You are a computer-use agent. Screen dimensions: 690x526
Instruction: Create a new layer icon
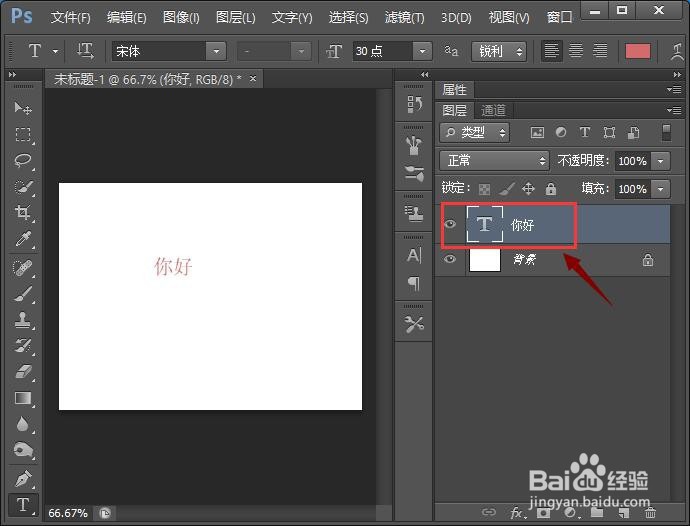tap(624, 513)
